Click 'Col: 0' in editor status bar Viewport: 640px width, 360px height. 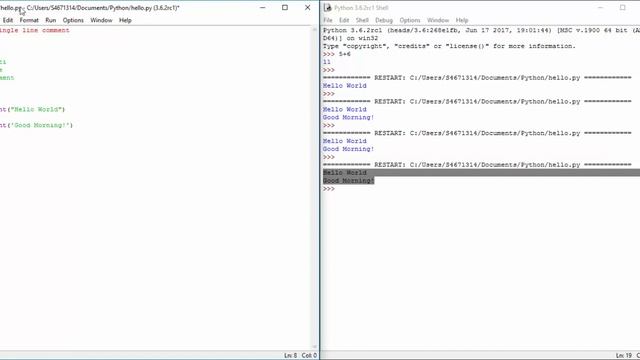pos(309,356)
